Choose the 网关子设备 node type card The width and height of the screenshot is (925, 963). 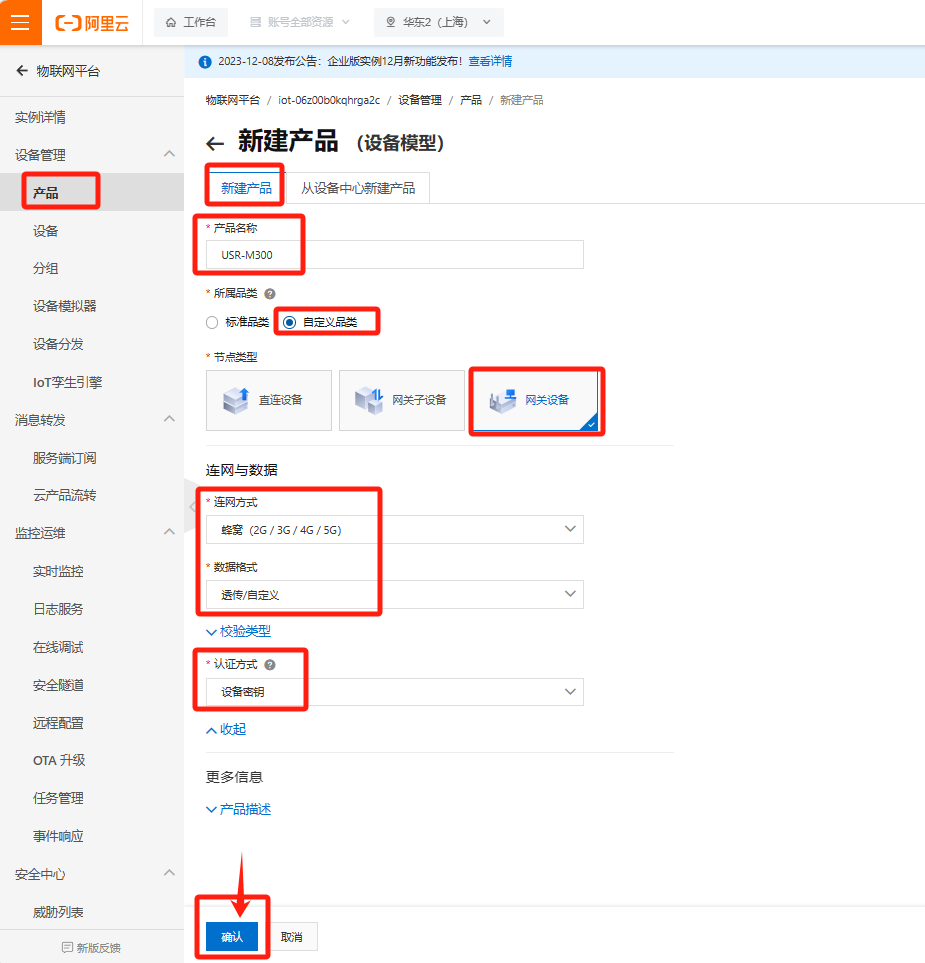(x=402, y=400)
